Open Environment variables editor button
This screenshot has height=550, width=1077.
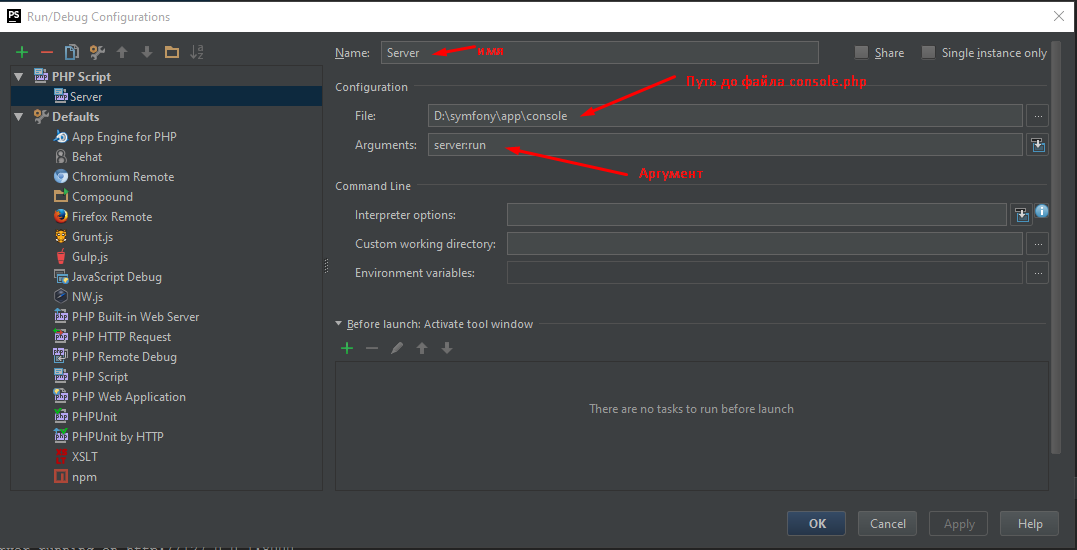pos(1038,273)
